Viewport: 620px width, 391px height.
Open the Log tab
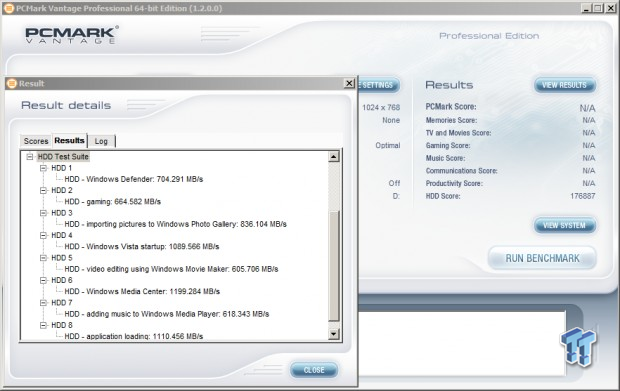click(x=101, y=141)
